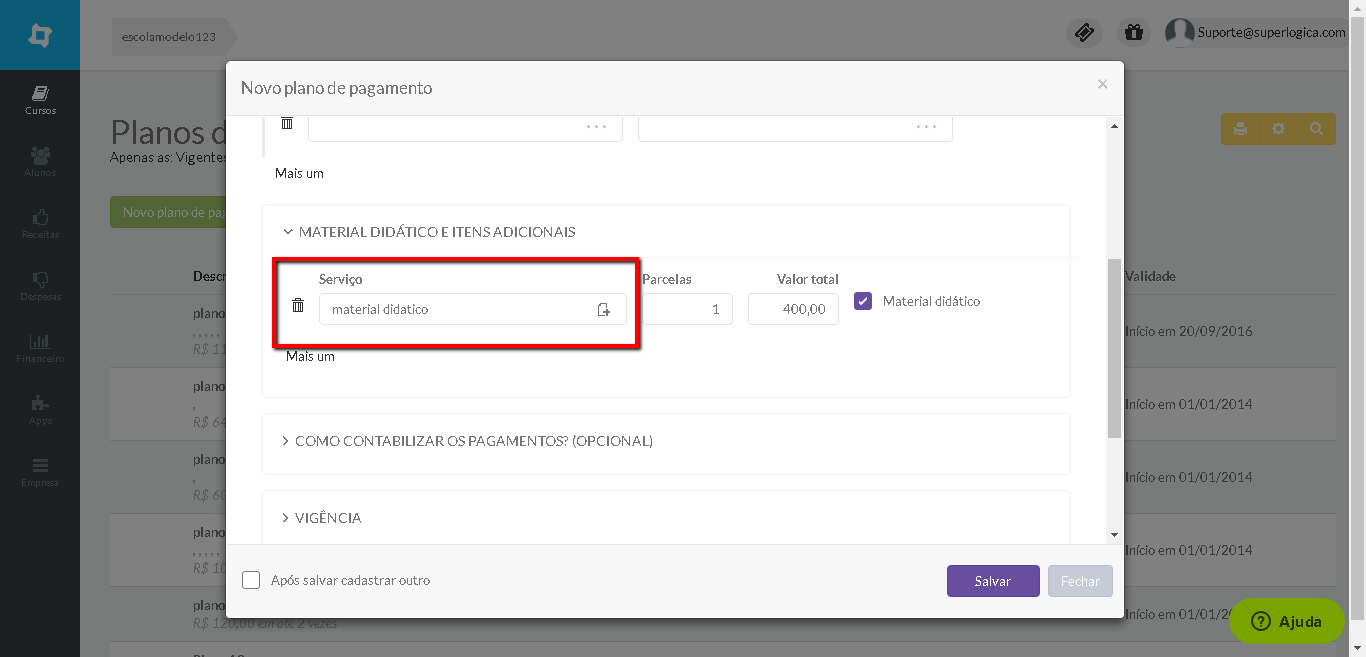Click the gift icon in top bar
The width and height of the screenshot is (1366, 657).
point(1133,32)
